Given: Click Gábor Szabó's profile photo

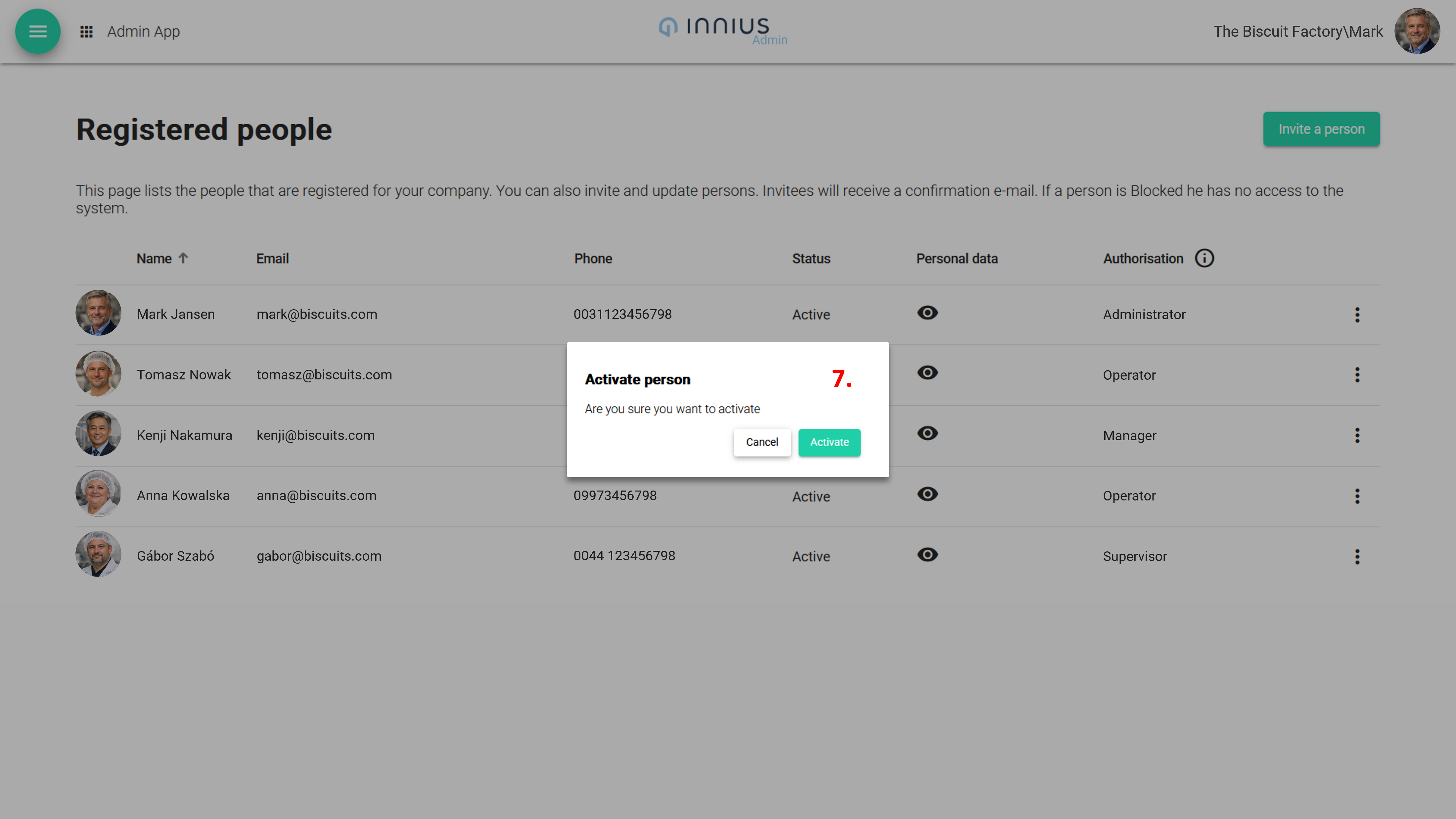Looking at the screenshot, I should click(98, 555).
